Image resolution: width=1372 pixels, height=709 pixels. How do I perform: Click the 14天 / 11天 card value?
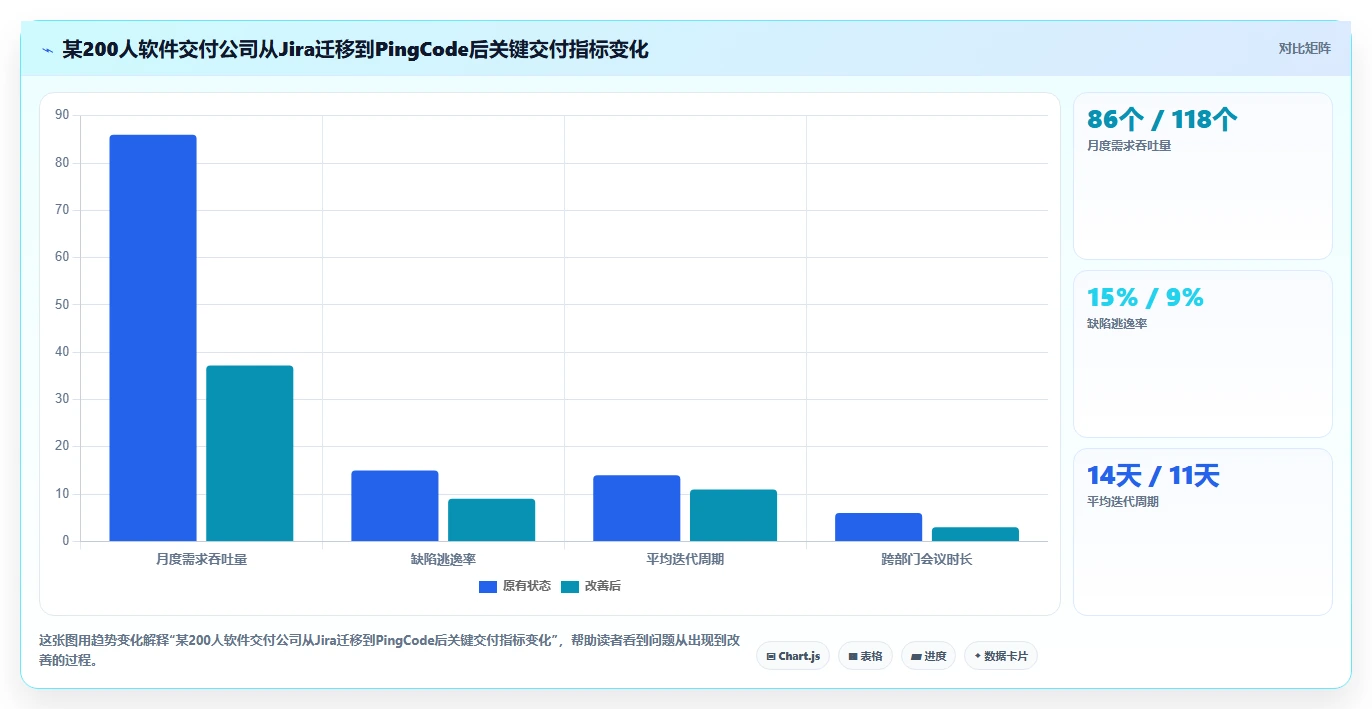coord(1153,476)
